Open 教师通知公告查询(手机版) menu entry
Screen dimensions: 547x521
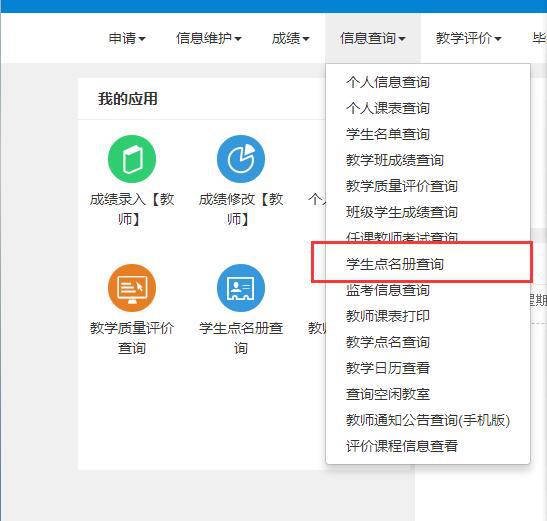click(x=428, y=420)
